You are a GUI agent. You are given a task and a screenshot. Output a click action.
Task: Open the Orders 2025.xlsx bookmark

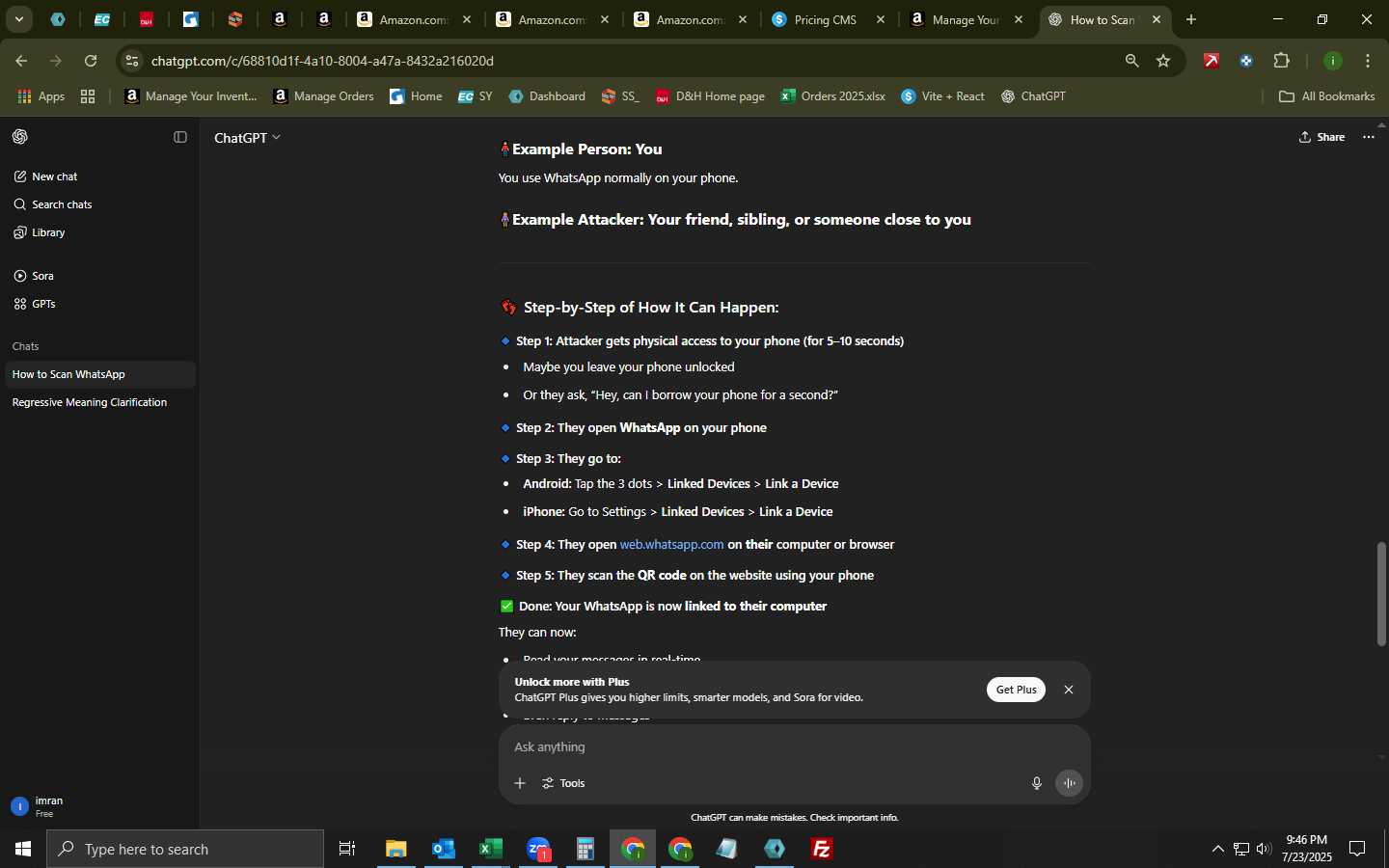click(832, 96)
